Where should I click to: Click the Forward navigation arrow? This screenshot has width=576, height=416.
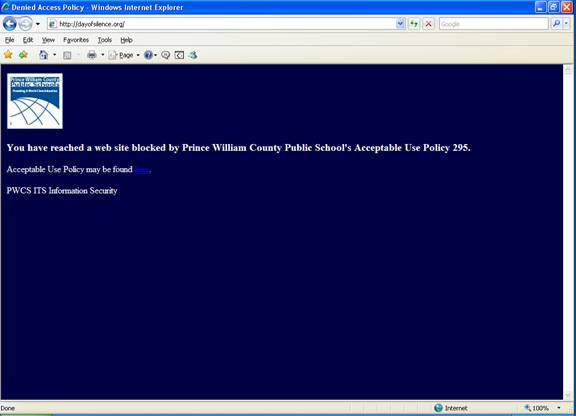(x=25, y=24)
